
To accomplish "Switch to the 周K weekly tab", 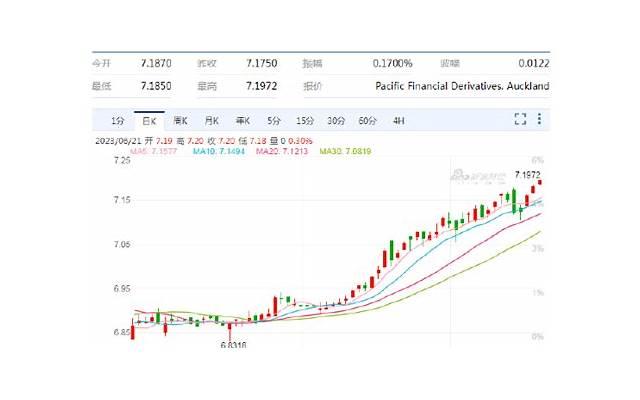I will [180, 121].
